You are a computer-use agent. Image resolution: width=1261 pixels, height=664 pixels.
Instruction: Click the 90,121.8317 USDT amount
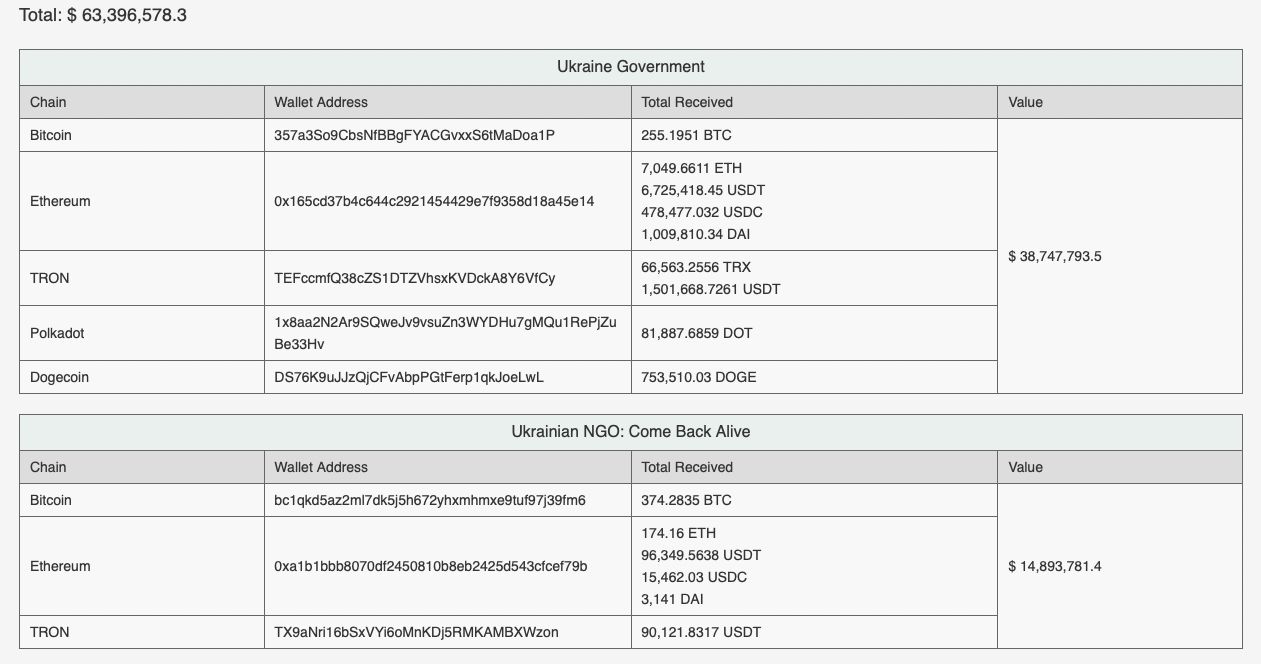coord(707,632)
